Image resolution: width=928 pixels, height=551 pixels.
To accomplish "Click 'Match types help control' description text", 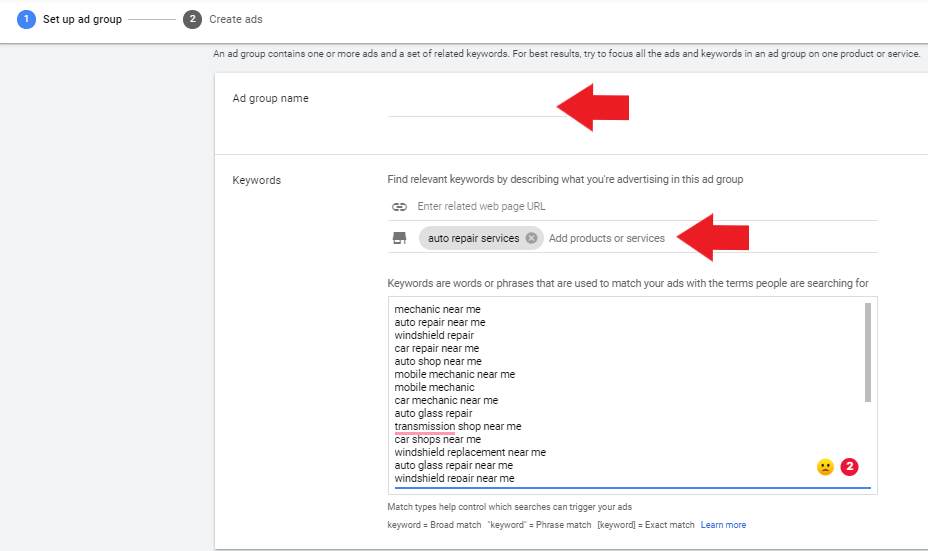I will point(509,507).
